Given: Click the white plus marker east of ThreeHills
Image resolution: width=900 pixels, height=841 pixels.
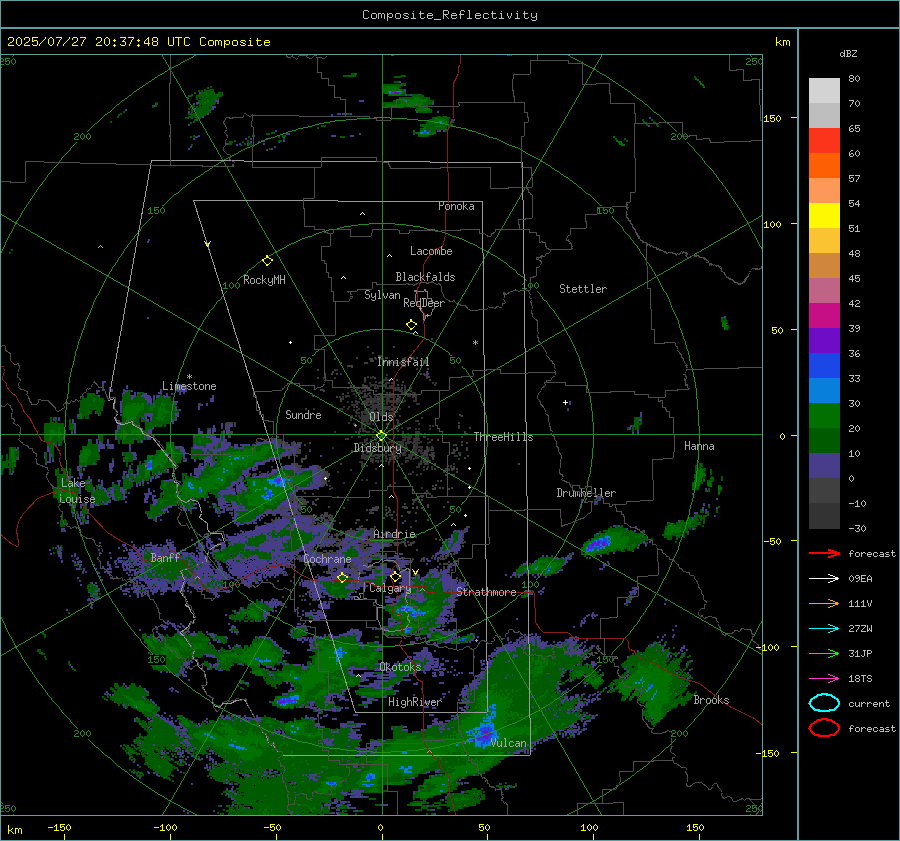Looking at the screenshot, I should [565, 402].
